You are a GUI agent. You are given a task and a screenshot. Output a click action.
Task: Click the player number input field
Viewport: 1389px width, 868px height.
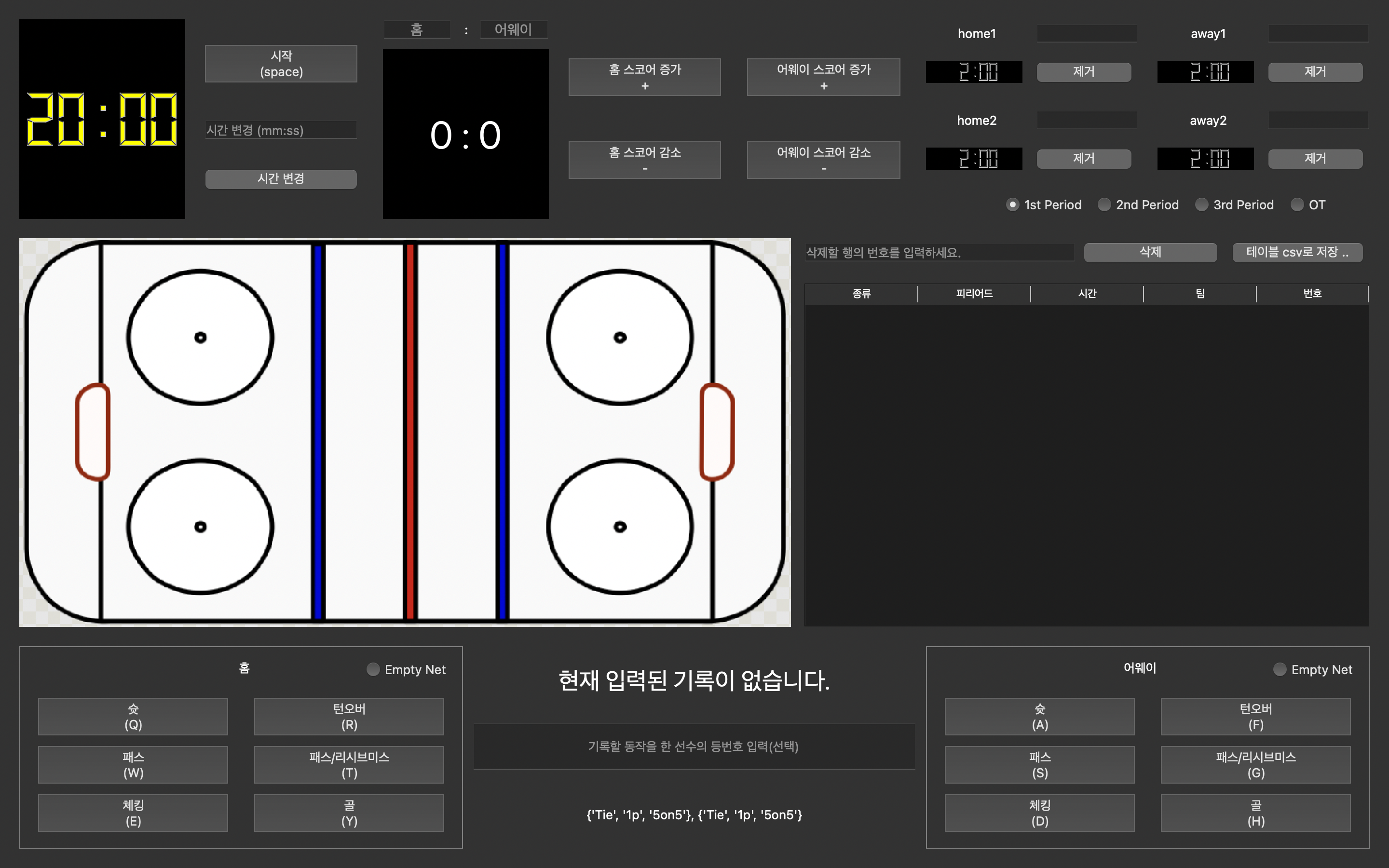tap(694, 746)
